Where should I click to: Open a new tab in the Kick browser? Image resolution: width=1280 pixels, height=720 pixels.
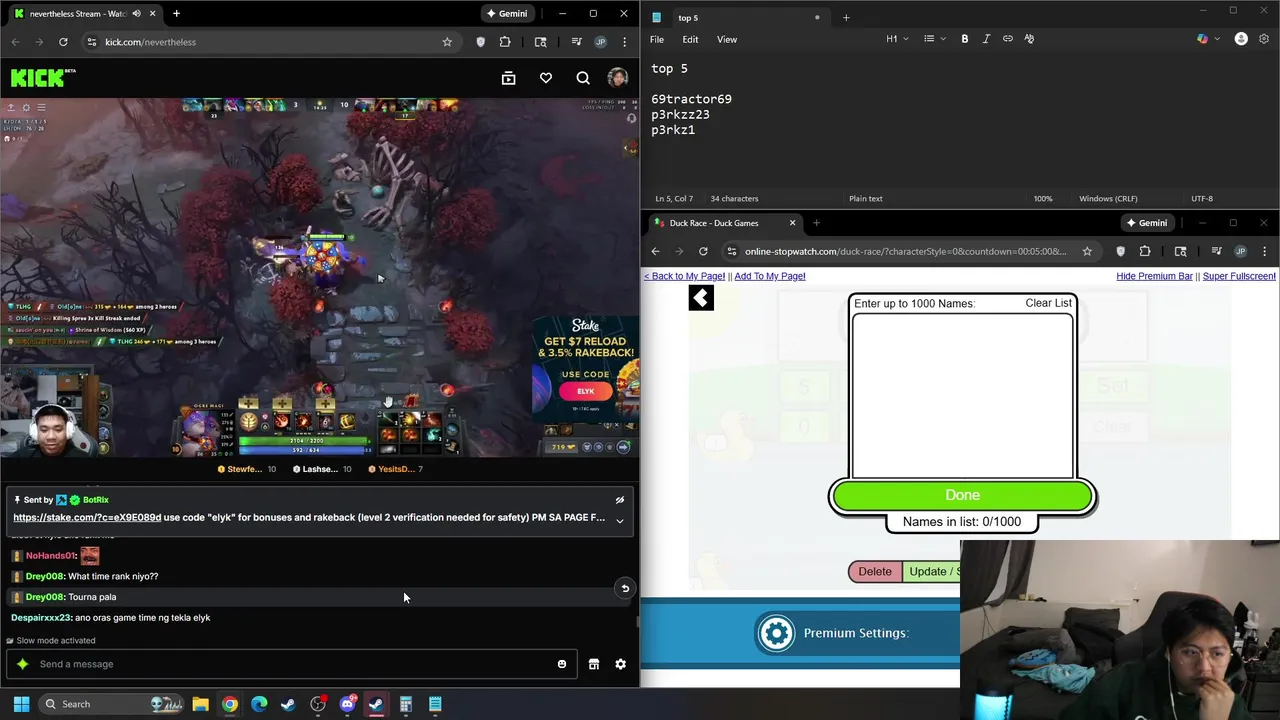(176, 14)
